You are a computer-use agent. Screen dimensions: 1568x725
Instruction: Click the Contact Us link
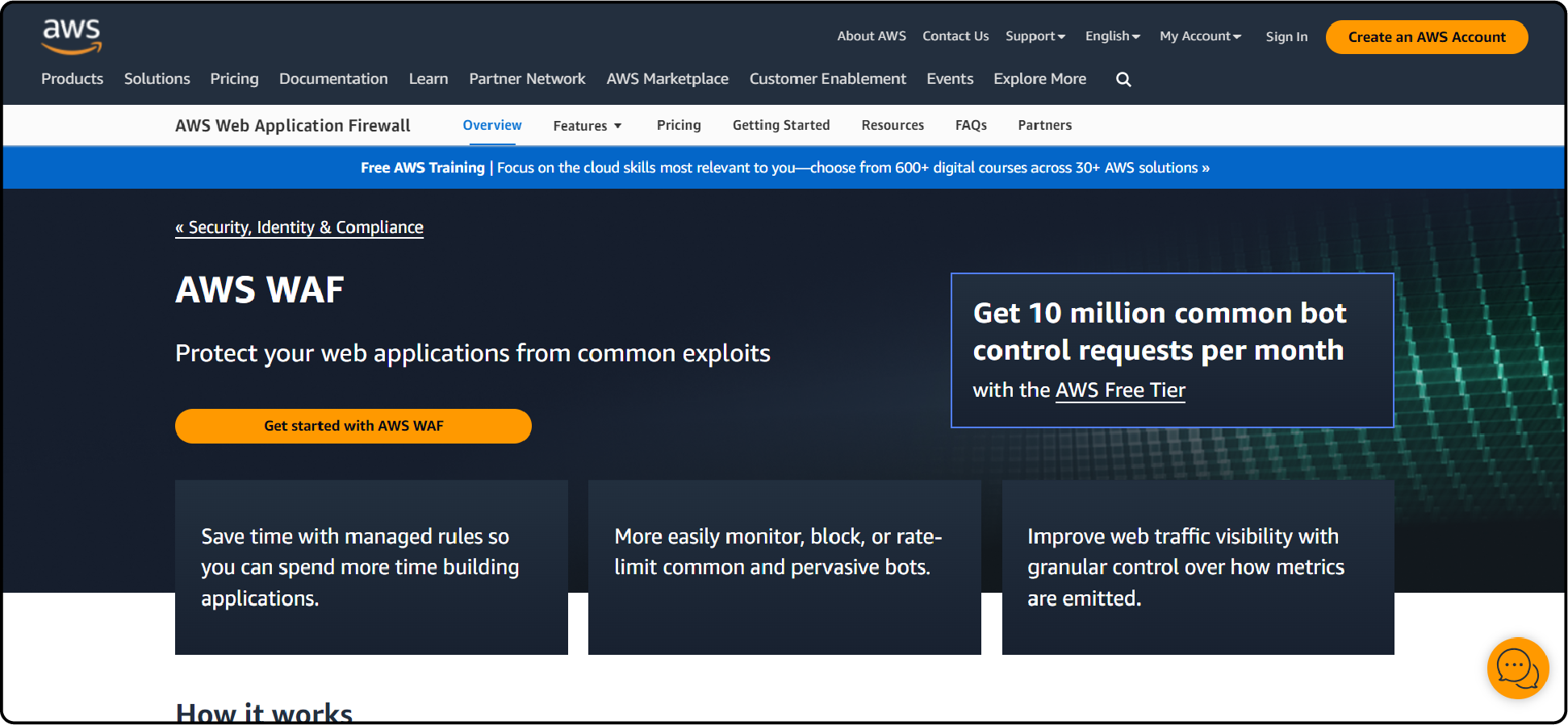click(955, 36)
